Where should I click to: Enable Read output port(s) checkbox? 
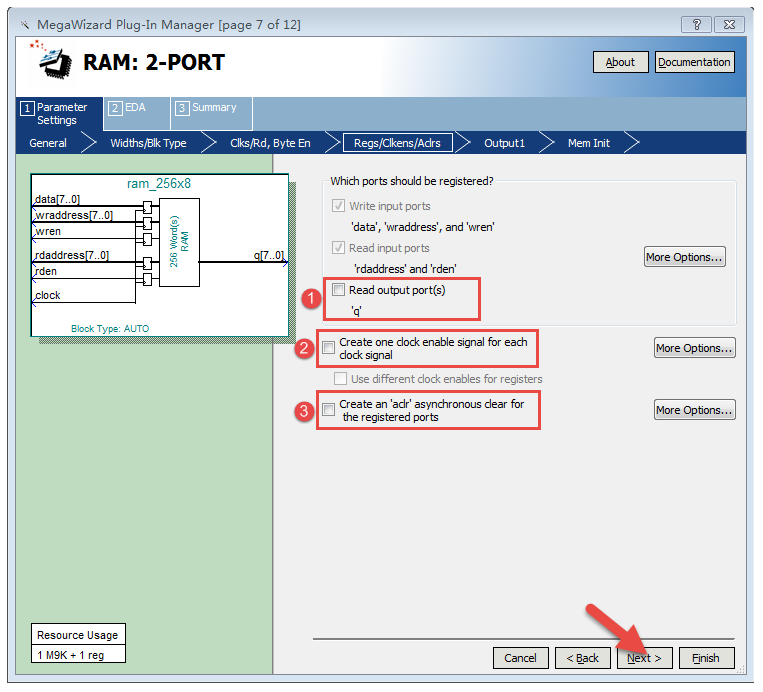coord(338,290)
